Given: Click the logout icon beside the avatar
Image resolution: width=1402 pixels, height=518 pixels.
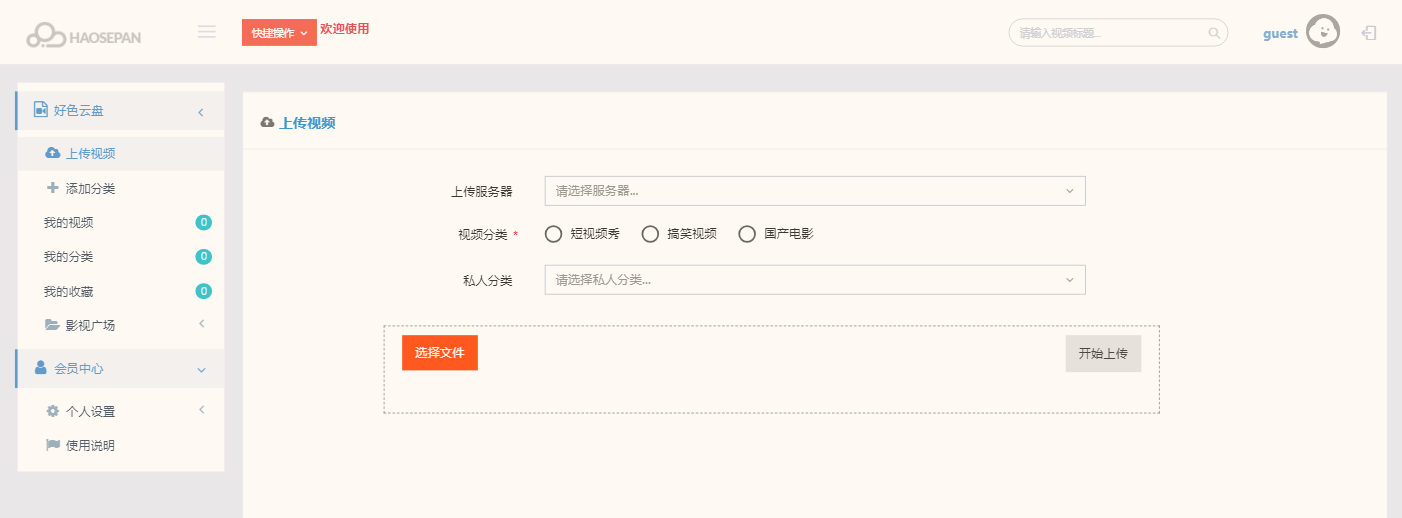Looking at the screenshot, I should (1369, 33).
